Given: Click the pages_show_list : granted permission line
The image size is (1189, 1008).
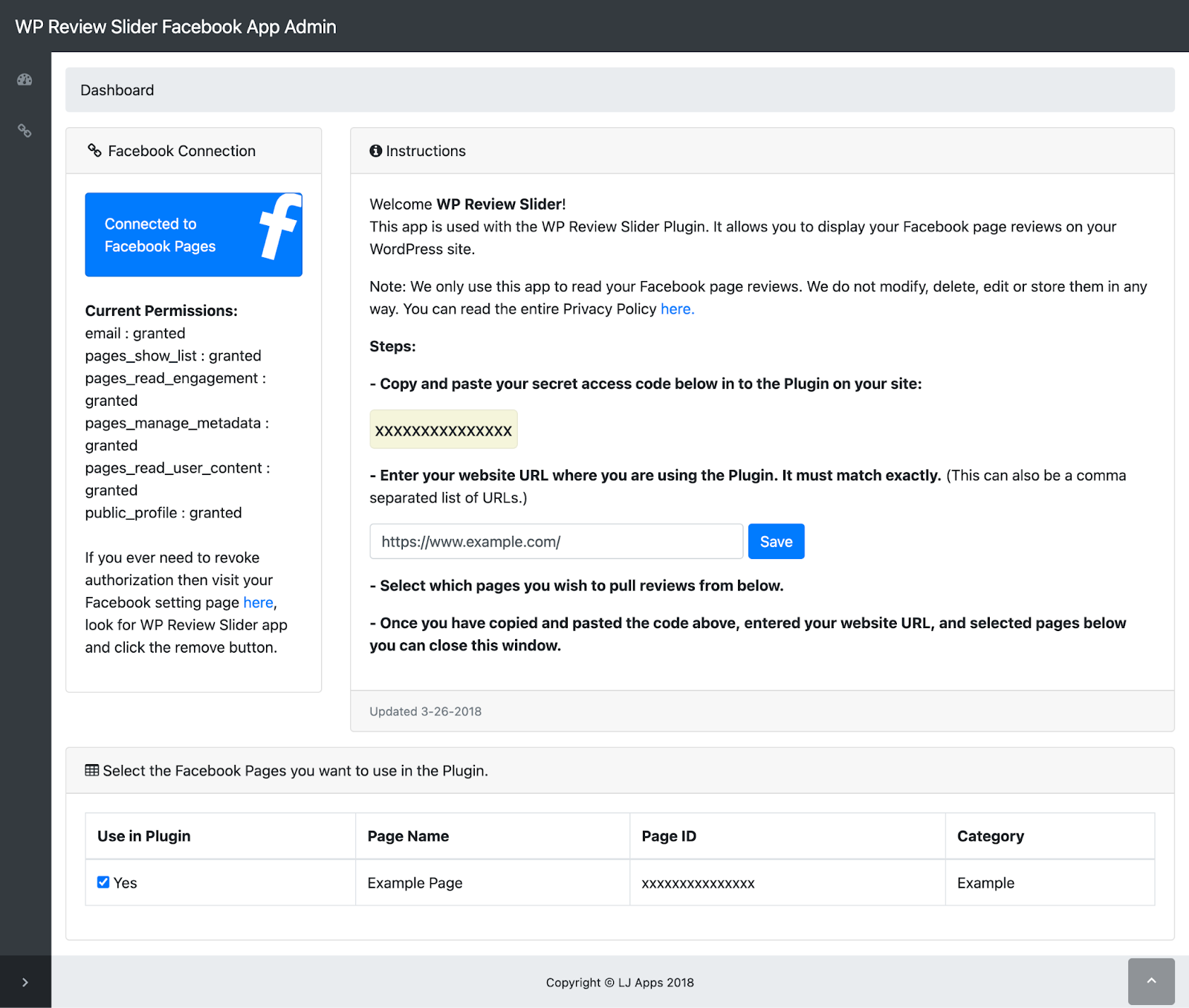Looking at the screenshot, I should [173, 355].
